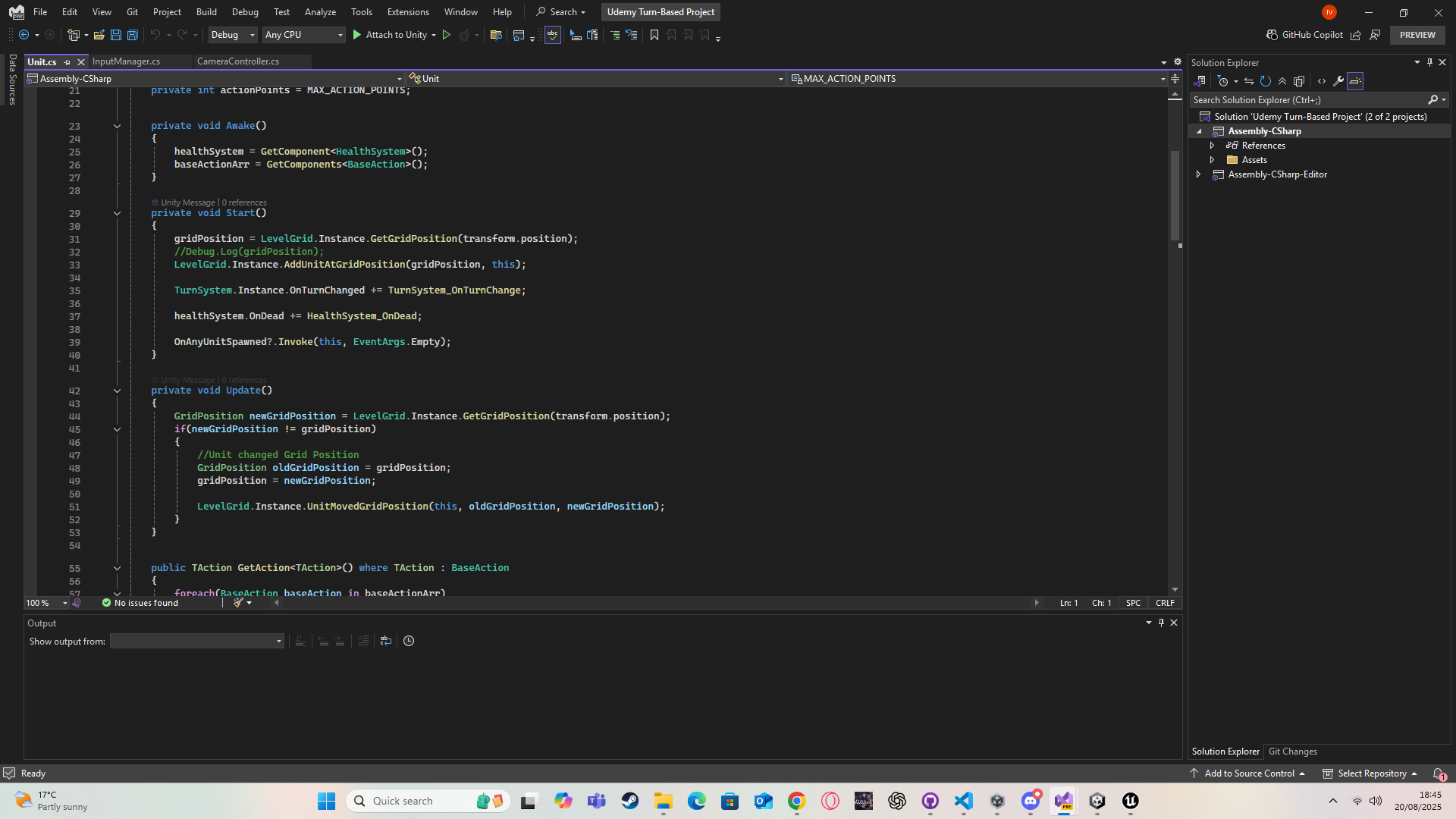Collapse the Awake() method fold arrow

(x=117, y=126)
